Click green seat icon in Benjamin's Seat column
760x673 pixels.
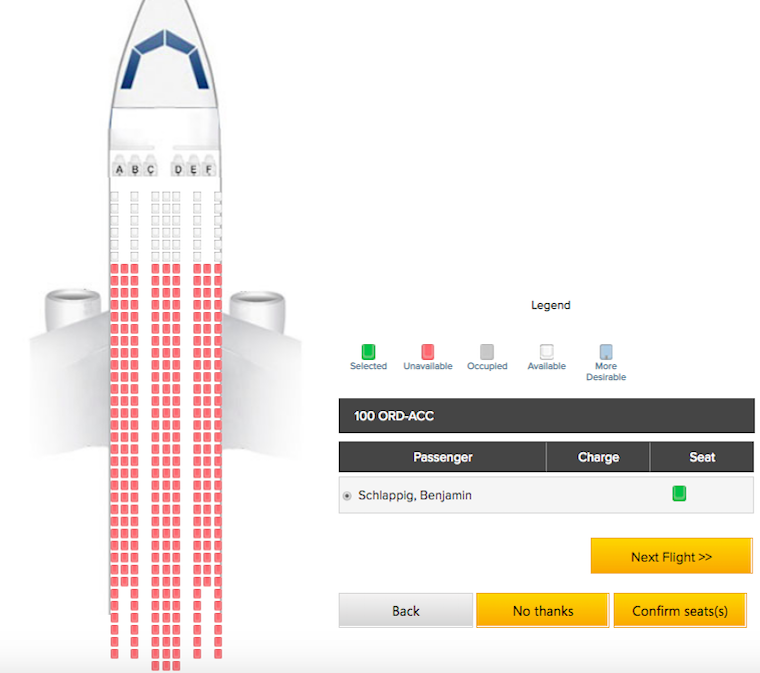tap(679, 493)
